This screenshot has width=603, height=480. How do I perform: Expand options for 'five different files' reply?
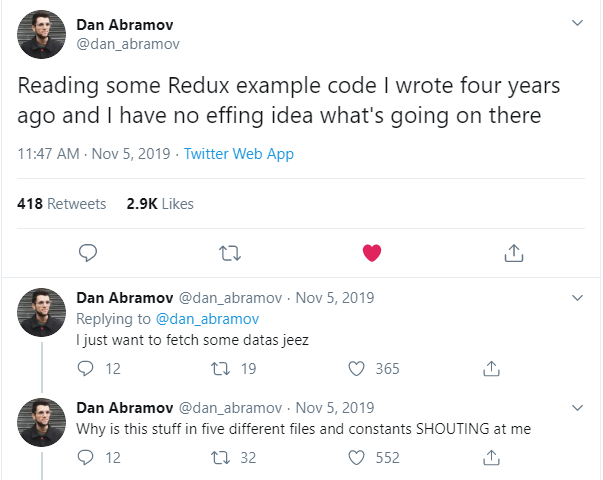coord(577,408)
